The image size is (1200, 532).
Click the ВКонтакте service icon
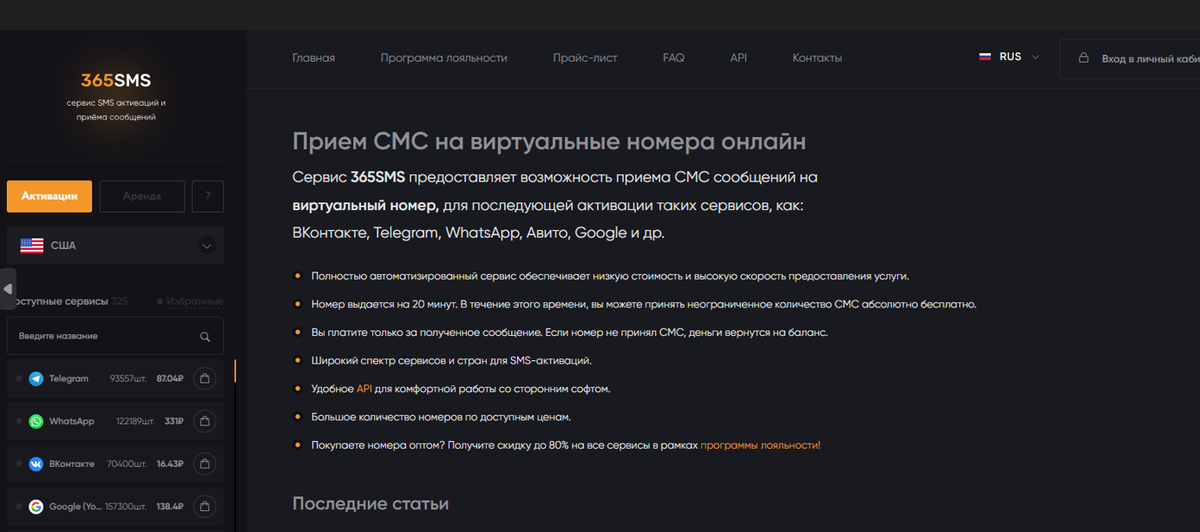[36, 464]
